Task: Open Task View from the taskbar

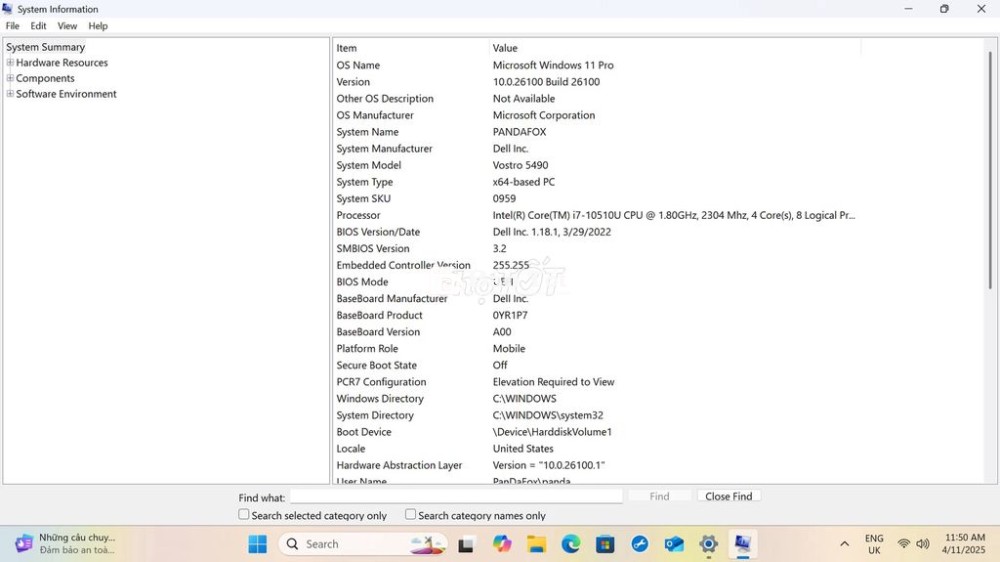Action: tap(466, 544)
